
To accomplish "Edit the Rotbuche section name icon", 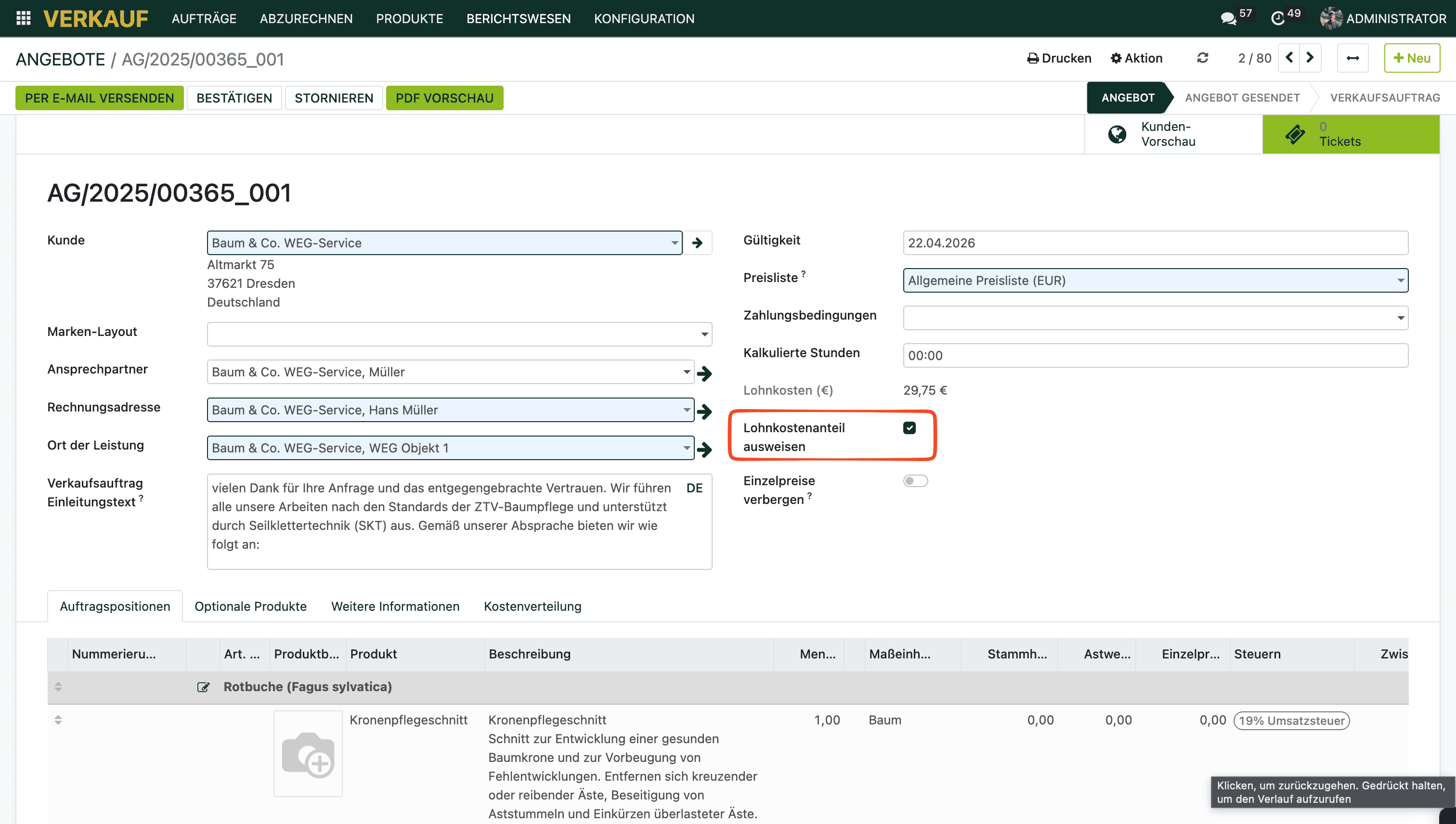I will pos(203,687).
